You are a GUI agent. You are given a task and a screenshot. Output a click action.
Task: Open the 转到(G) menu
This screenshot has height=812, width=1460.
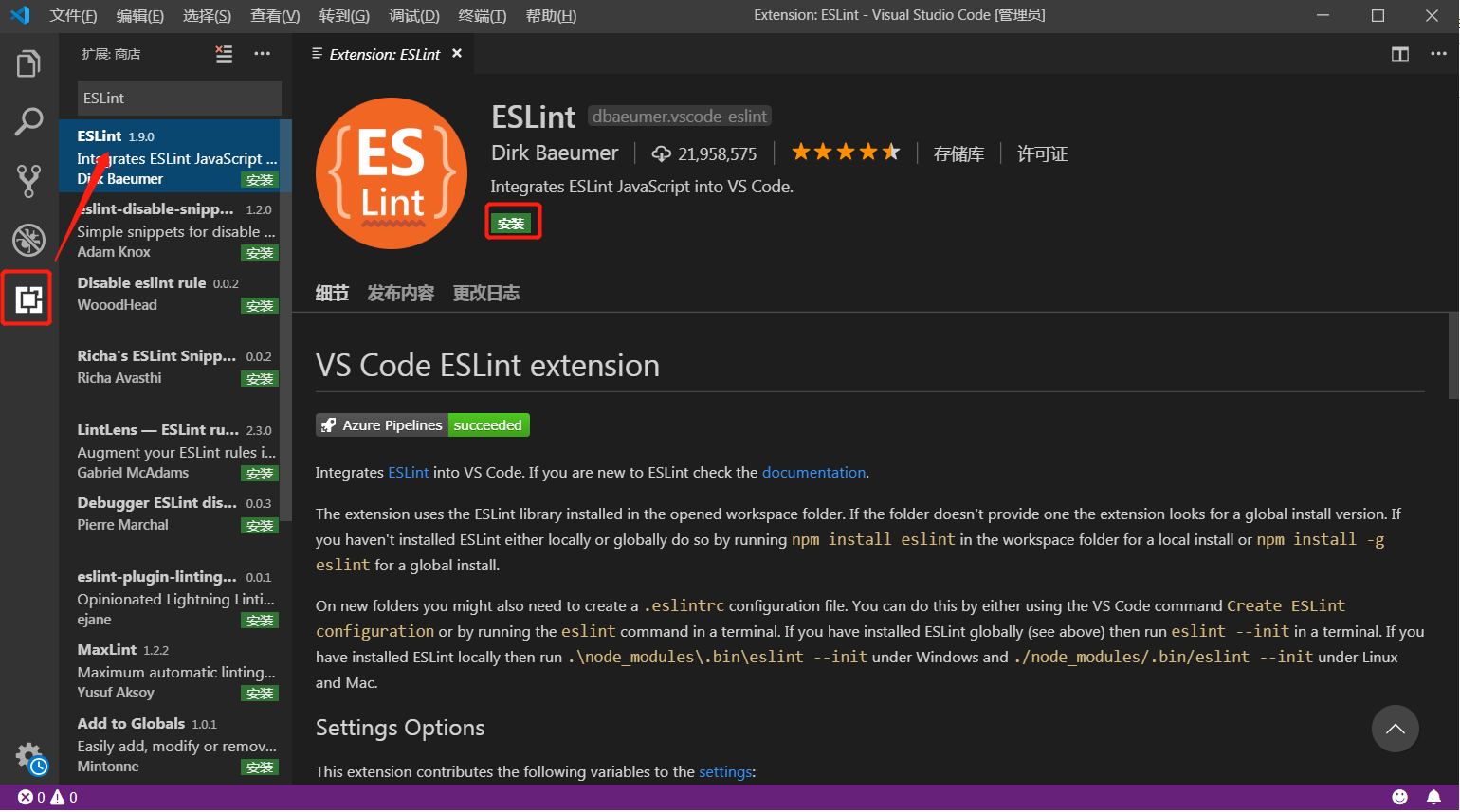click(344, 16)
